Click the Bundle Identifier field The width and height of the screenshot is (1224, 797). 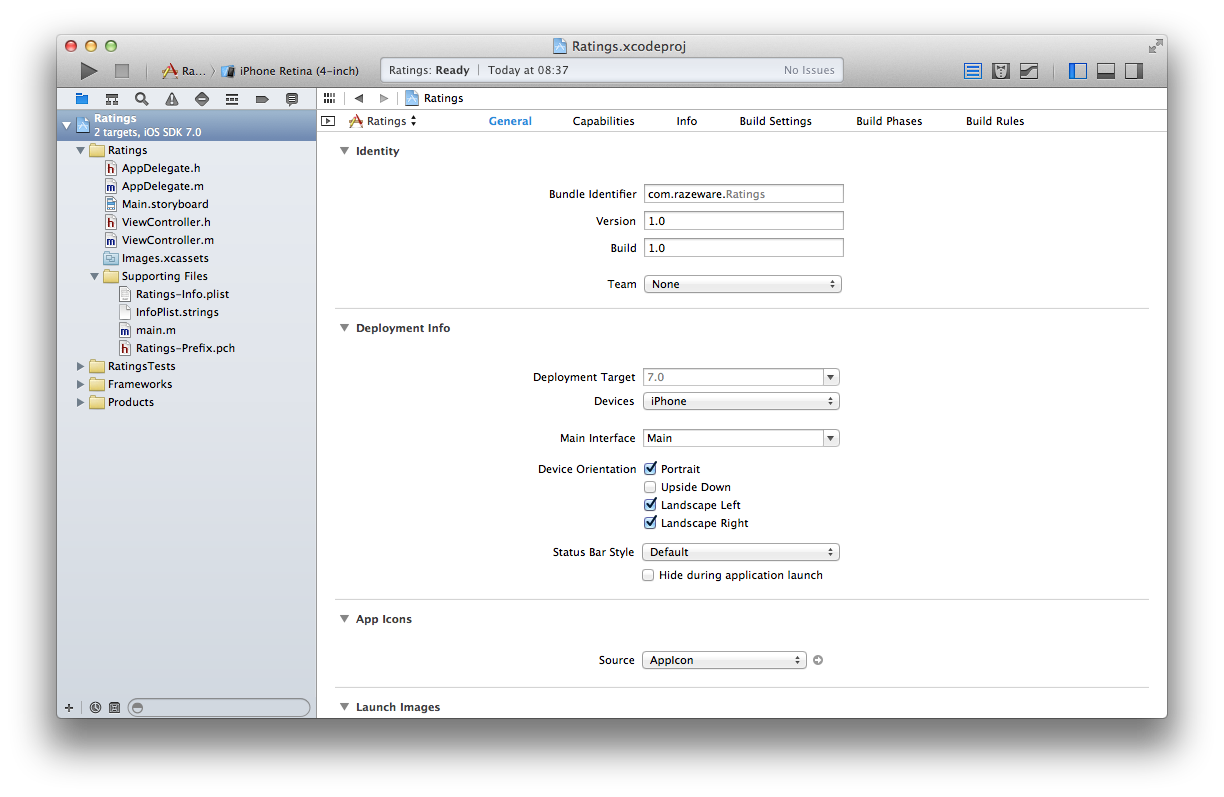coord(744,194)
